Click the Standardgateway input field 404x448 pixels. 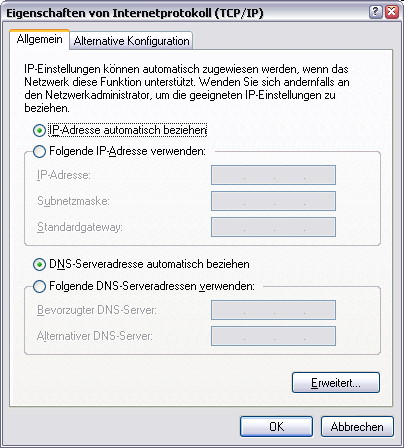tap(273, 227)
